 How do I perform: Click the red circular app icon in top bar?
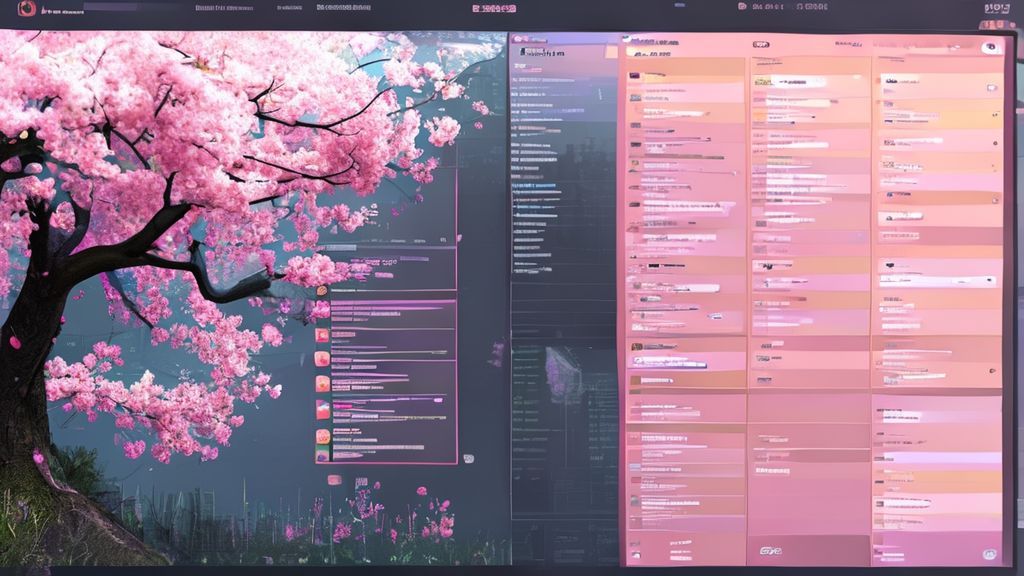click(25, 8)
